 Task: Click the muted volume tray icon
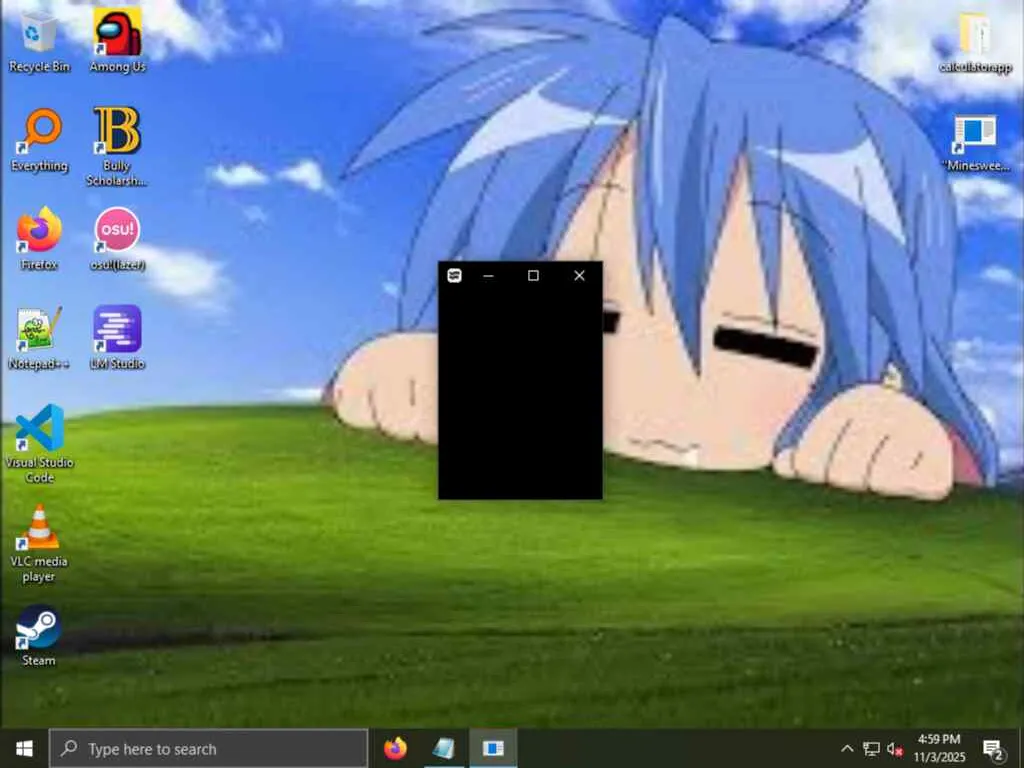(x=895, y=749)
